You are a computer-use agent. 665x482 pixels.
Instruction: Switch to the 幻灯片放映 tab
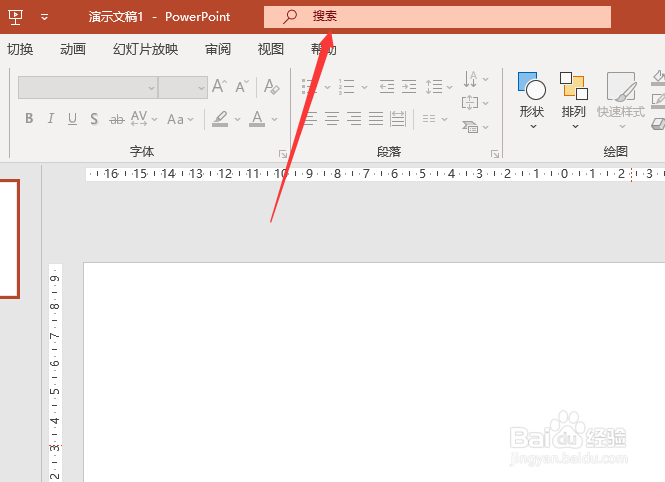click(145, 49)
